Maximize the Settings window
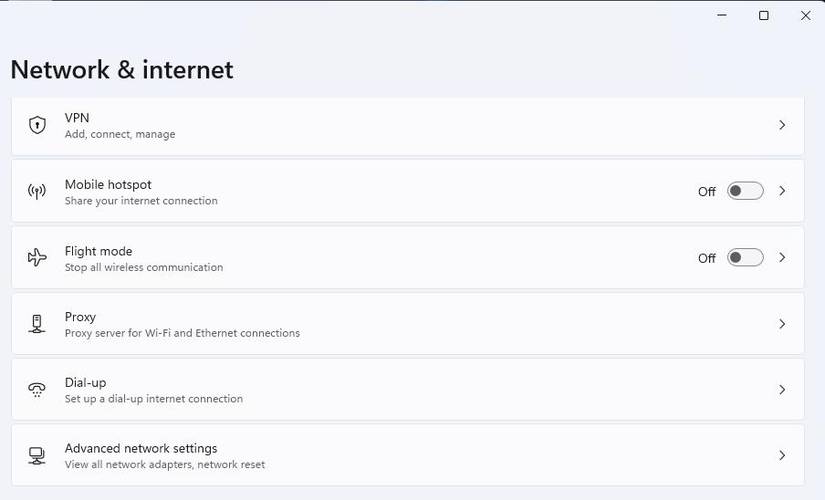The width and height of the screenshot is (825, 500). click(764, 15)
